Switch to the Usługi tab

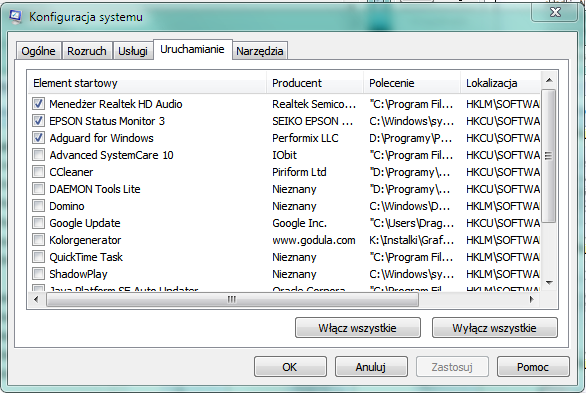[x=133, y=51]
